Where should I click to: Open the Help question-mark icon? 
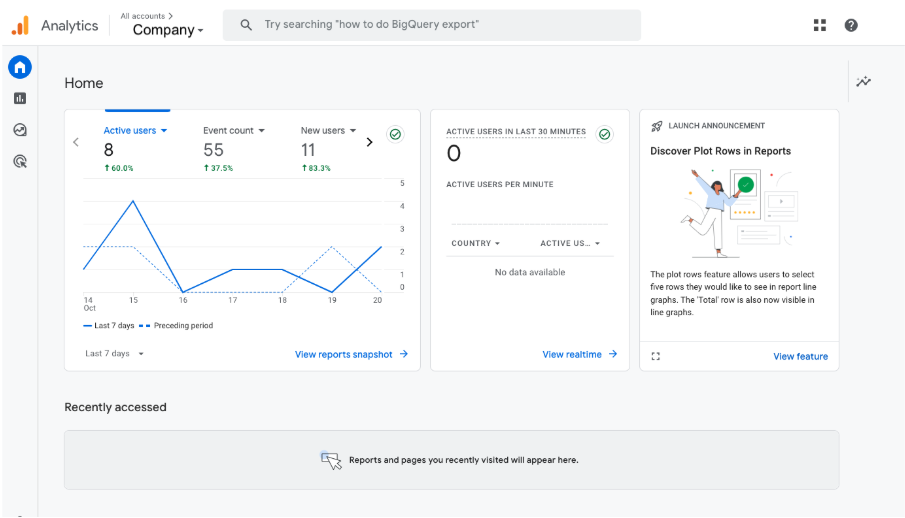[x=851, y=25]
